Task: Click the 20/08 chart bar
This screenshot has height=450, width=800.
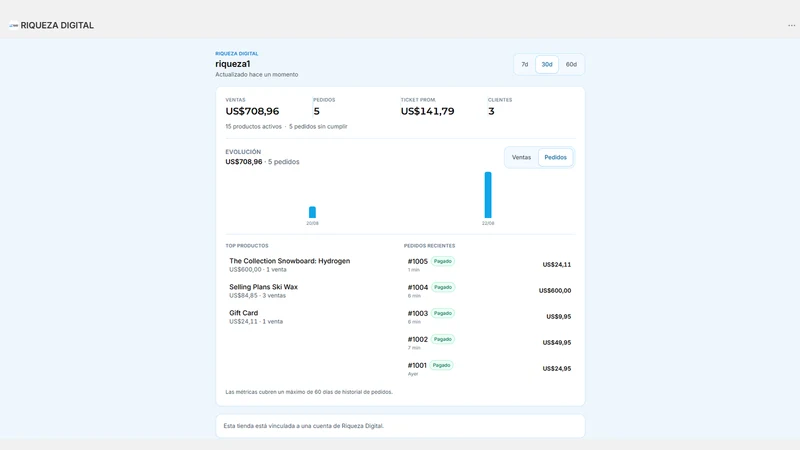Action: click(x=312, y=212)
